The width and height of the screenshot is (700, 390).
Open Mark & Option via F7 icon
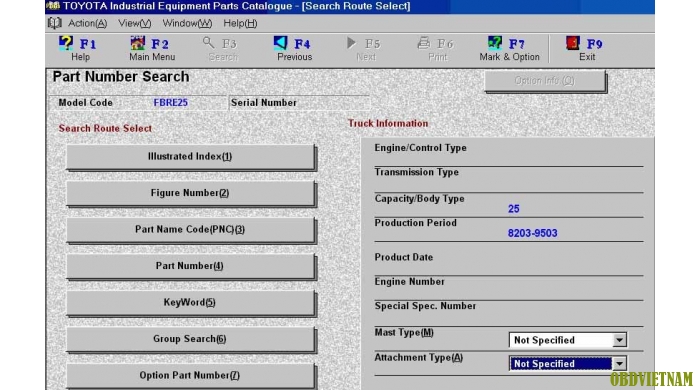point(495,43)
